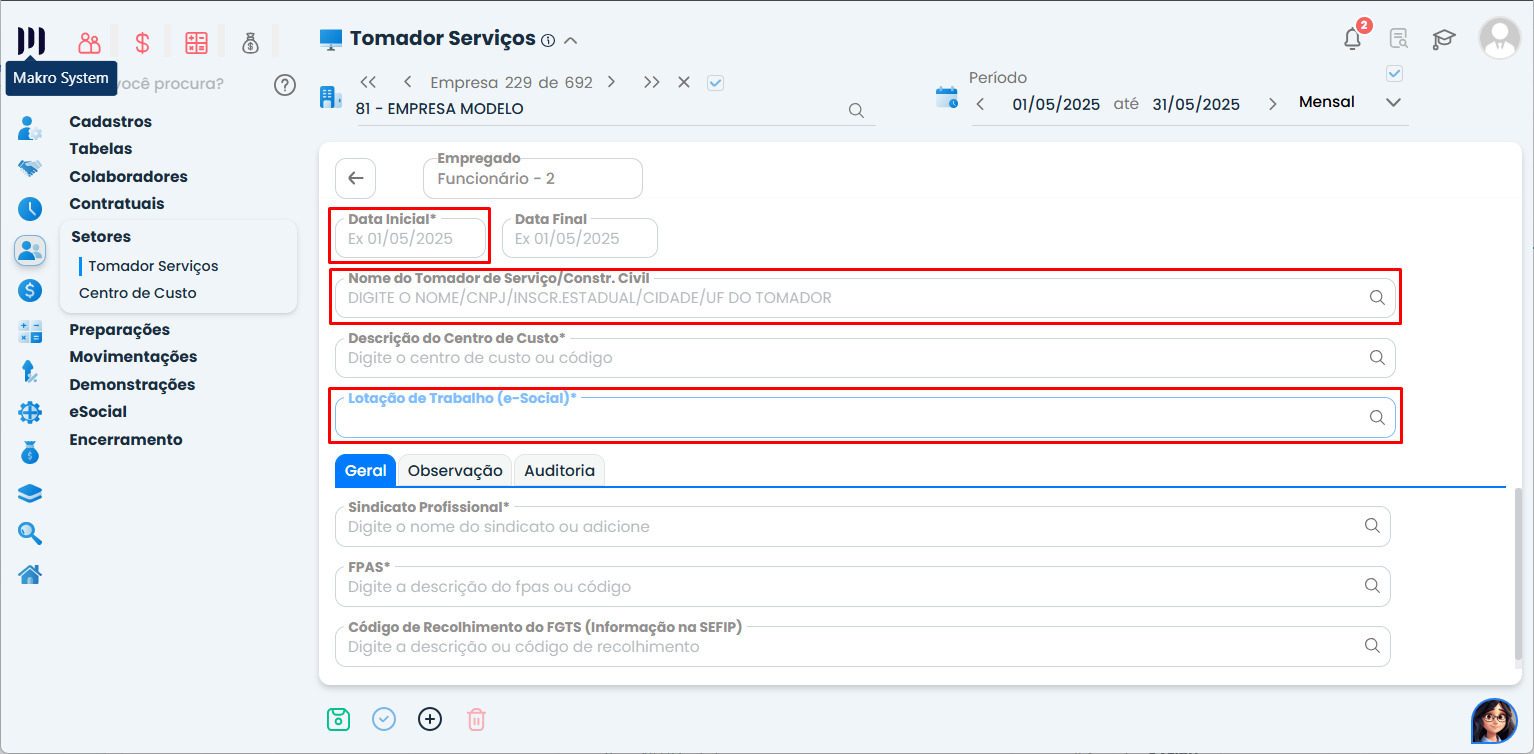Open the notifications bell icon
Viewport: 1534px width, 754px height.
coord(1353,39)
